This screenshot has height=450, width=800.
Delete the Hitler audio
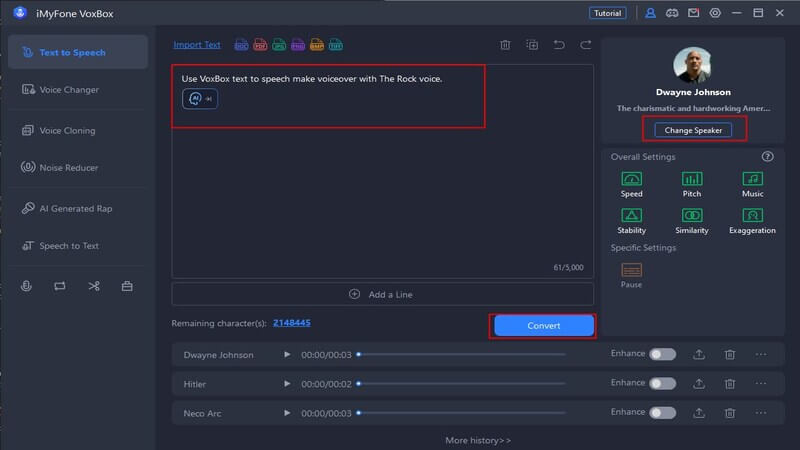click(730, 384)
